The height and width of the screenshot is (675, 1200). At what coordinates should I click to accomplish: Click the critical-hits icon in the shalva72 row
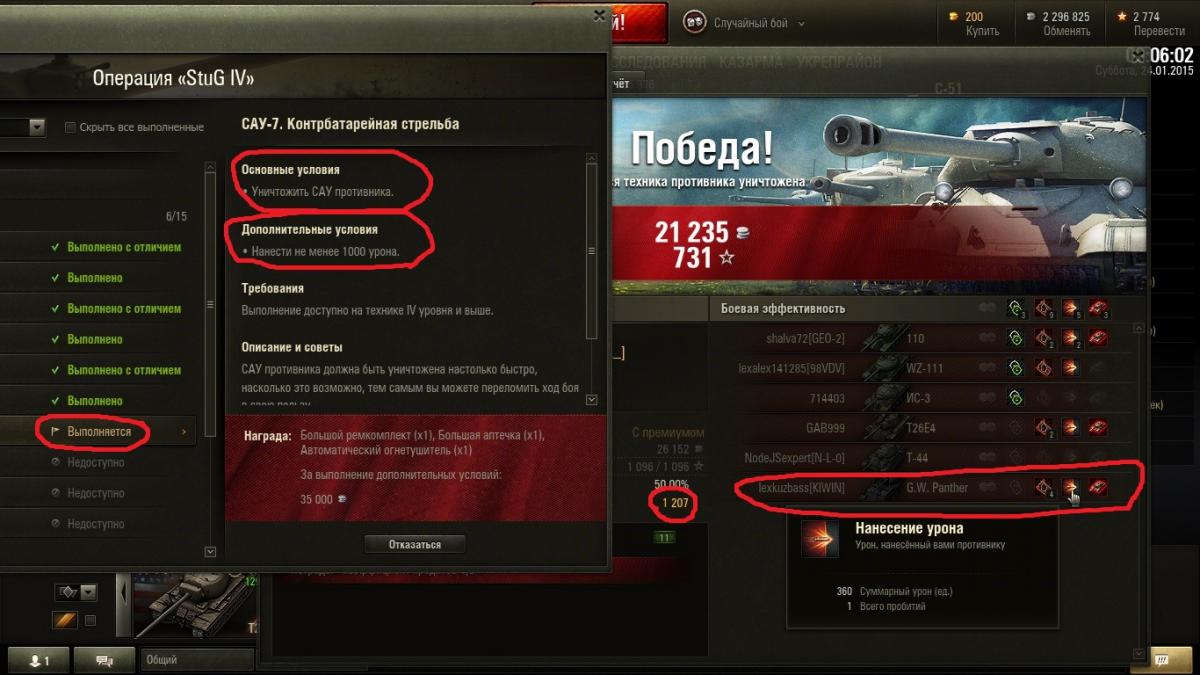1044,339
